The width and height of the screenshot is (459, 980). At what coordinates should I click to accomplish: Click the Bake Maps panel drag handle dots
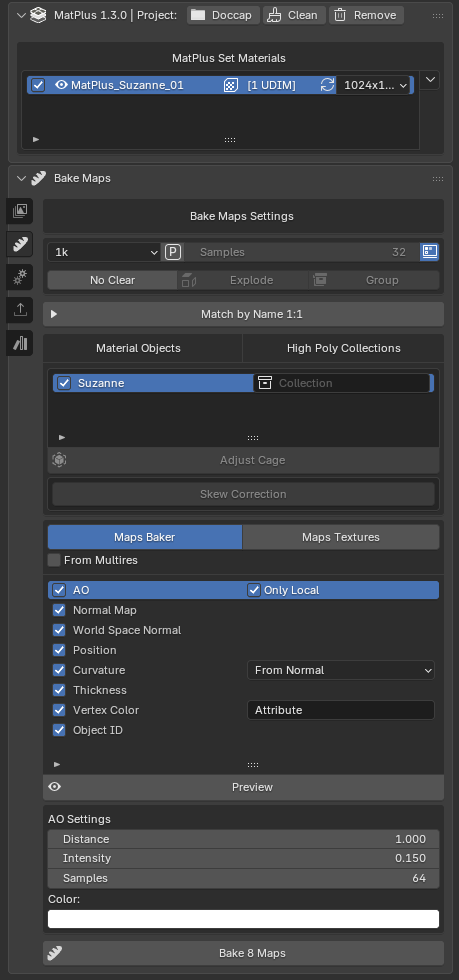point(438,179)
